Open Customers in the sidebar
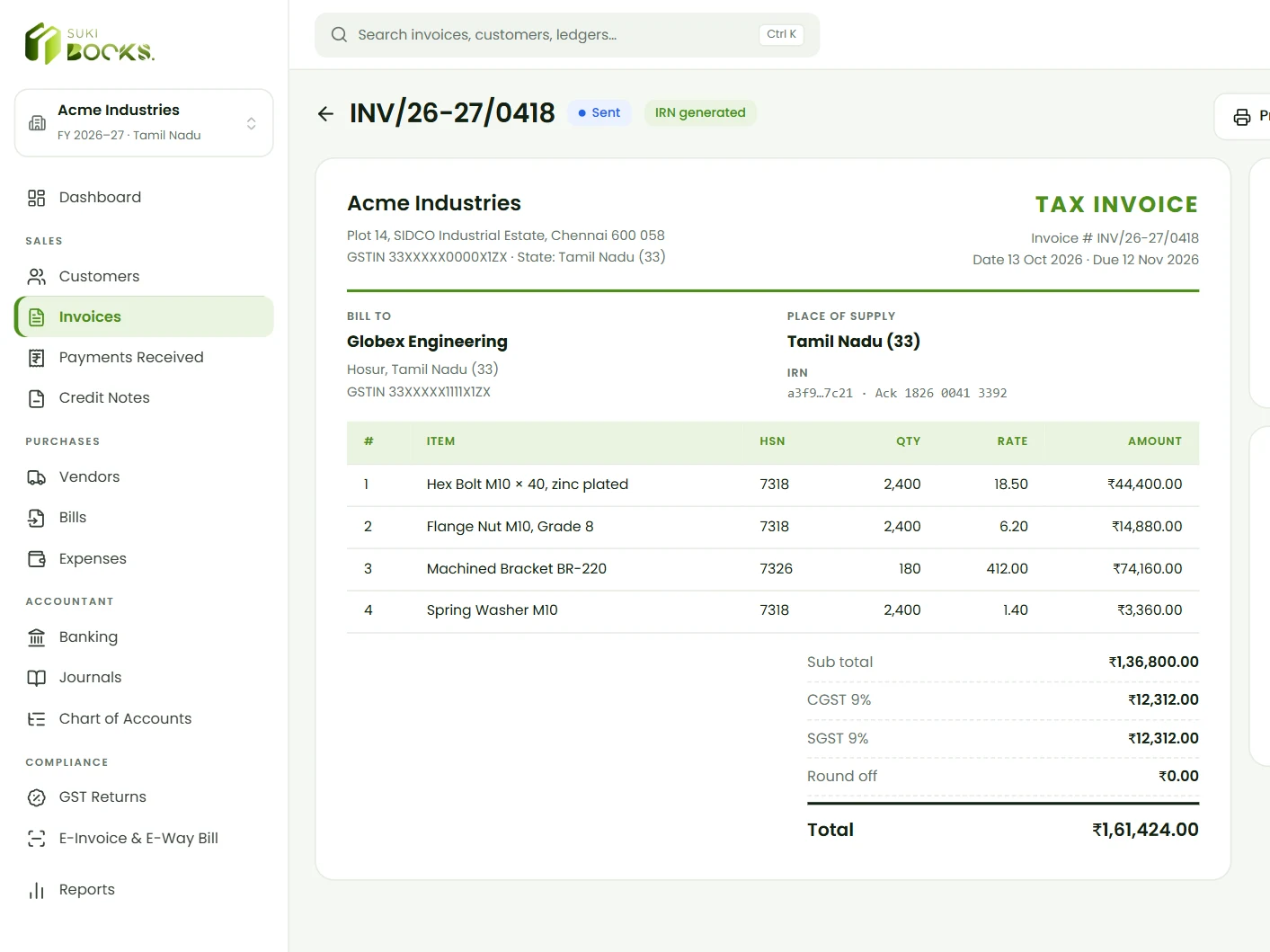The height and width of the screenshot is (952, 1270). coord(144,276)
